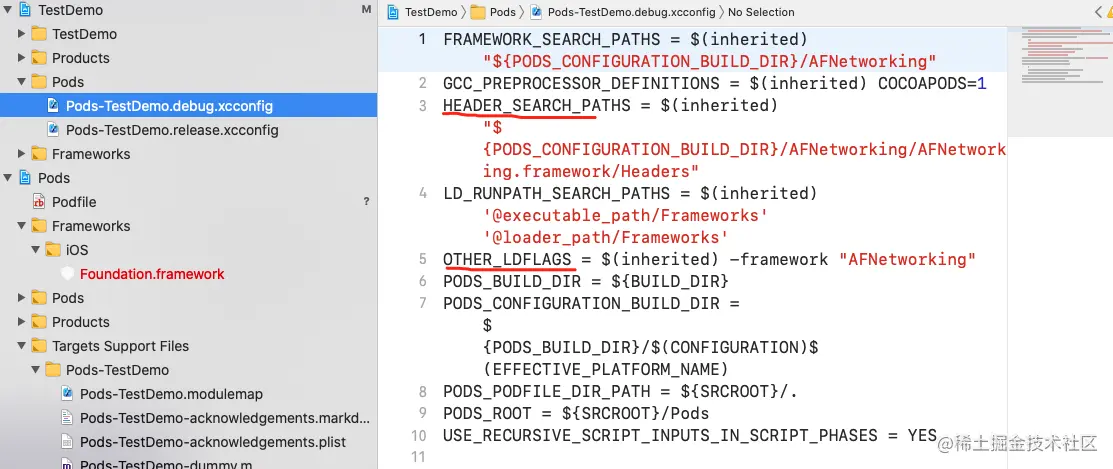Collapse the Frameworks folder in Pods project
Viewport: 1113px width, 469px height.
pos(21,226)
